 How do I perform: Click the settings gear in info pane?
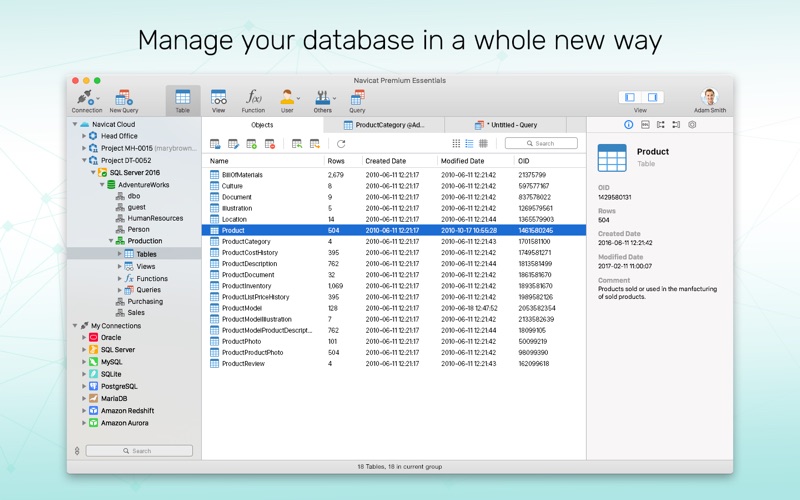tap(692, 125)
